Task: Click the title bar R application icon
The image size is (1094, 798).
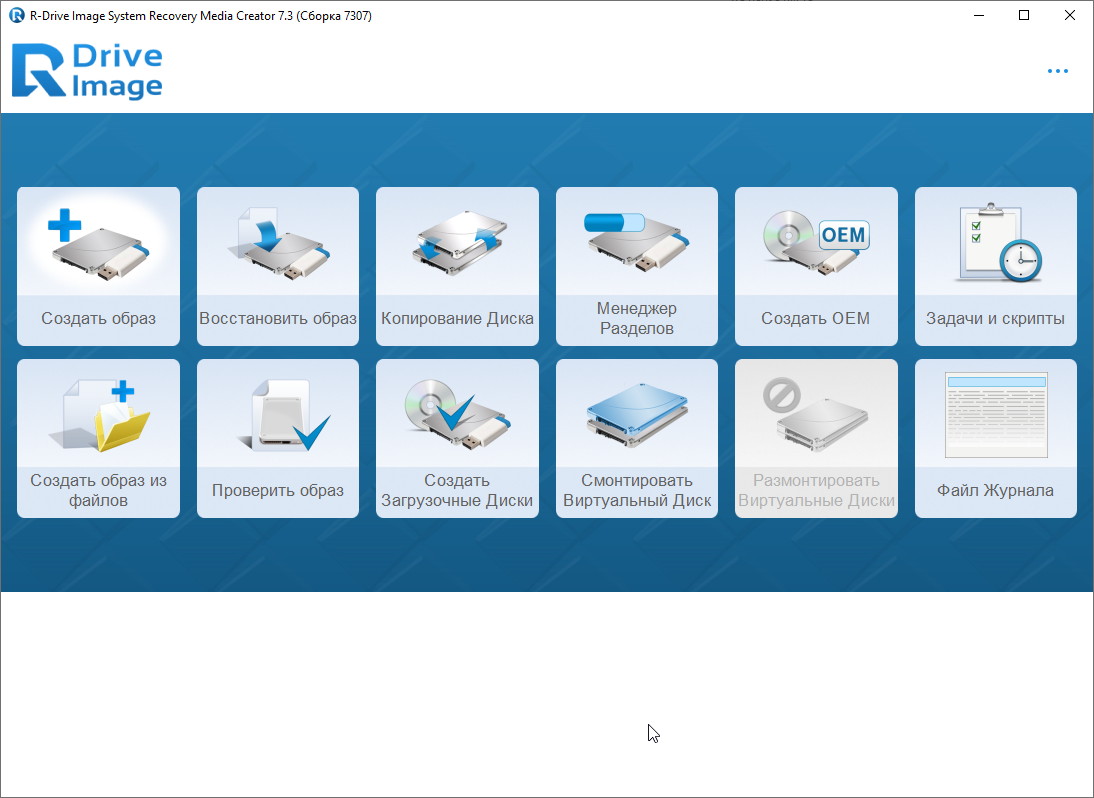Action: (x=17, y=15)
